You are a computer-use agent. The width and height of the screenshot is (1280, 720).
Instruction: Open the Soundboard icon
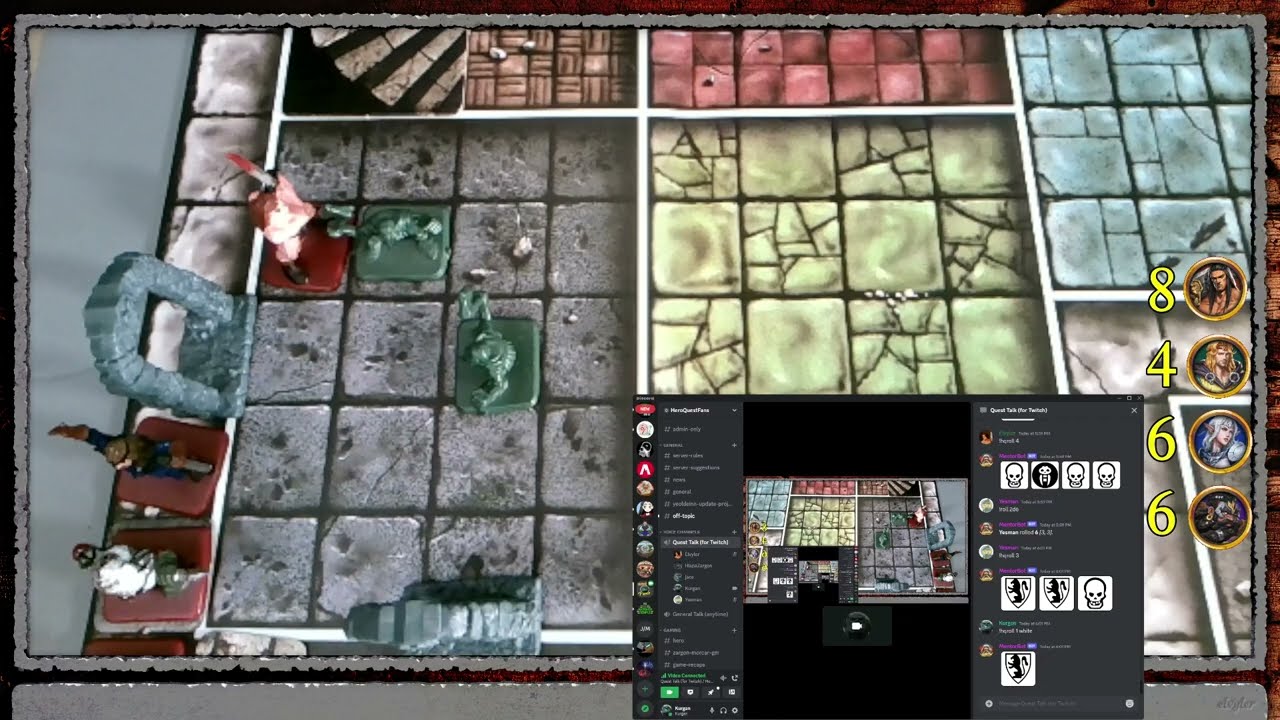coord(732,692)
